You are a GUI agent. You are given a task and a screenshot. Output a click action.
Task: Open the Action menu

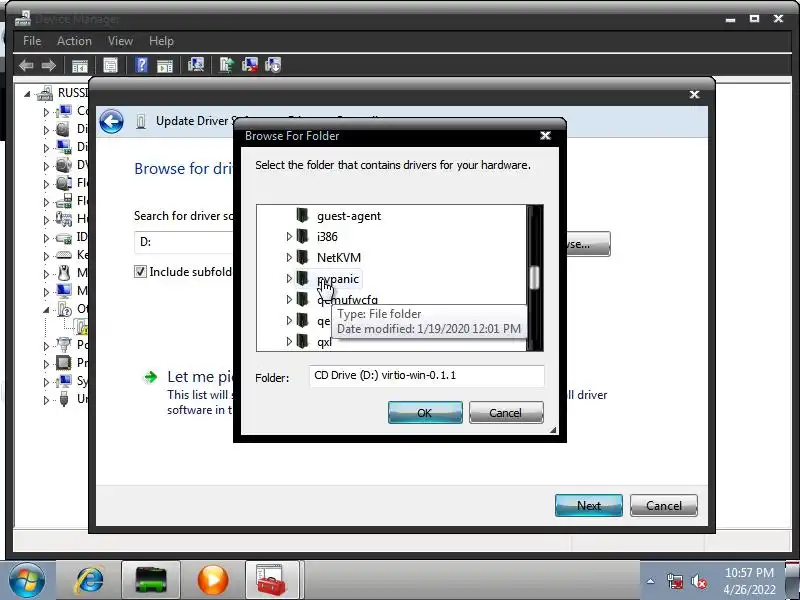click(x=74, y=41)
